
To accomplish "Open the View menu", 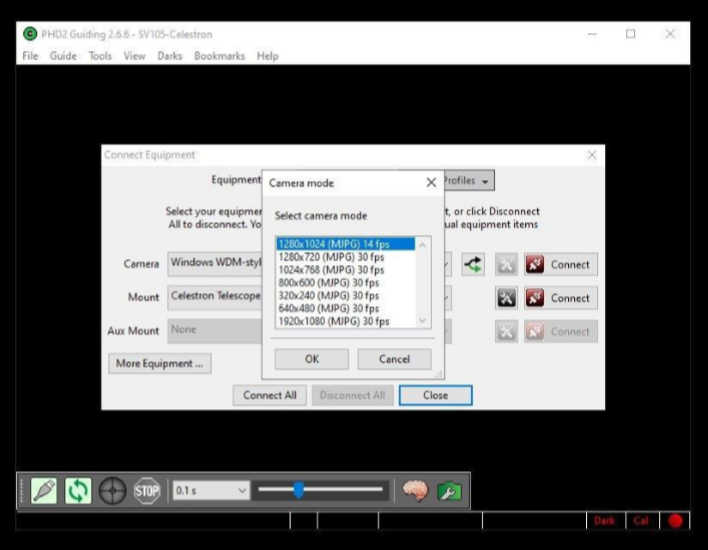I will pyautogui.click(x=135, y=56).
